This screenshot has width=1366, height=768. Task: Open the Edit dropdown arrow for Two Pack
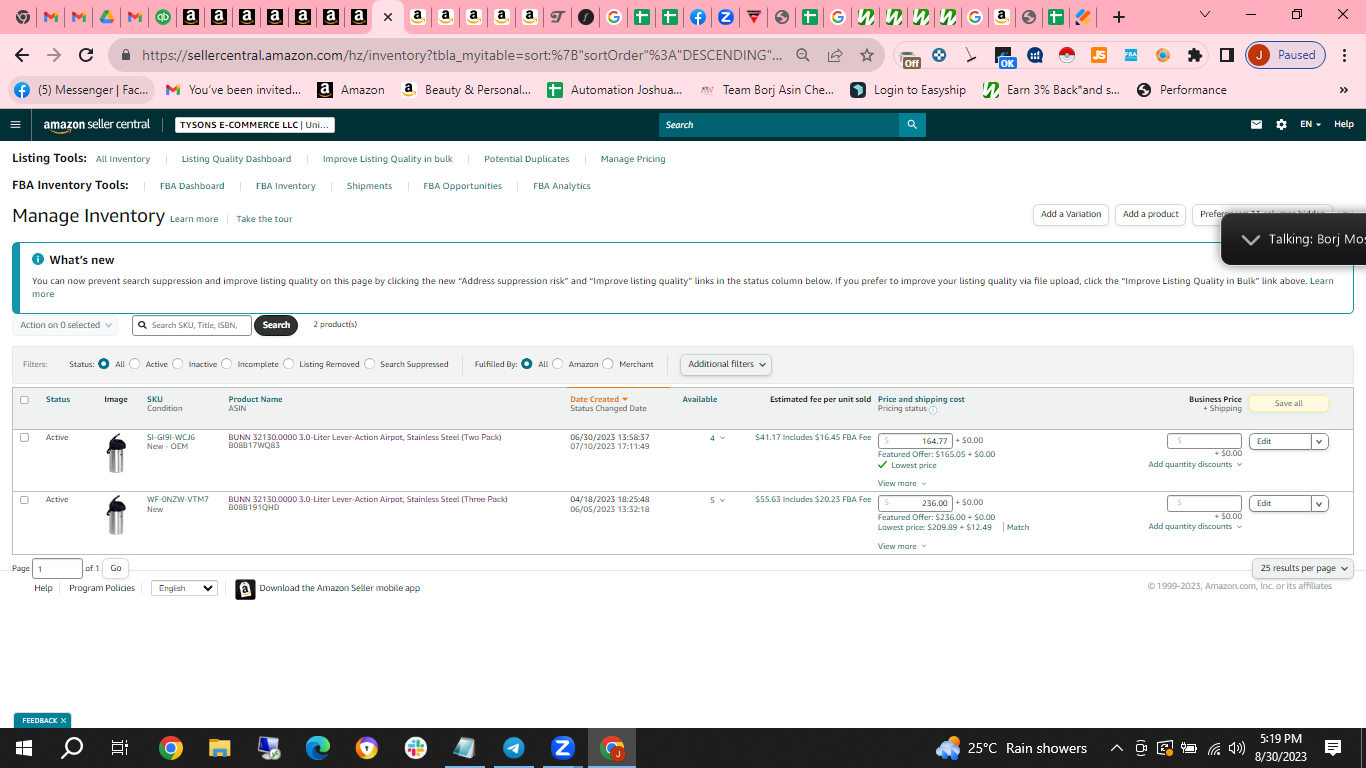coord(1320,441)
